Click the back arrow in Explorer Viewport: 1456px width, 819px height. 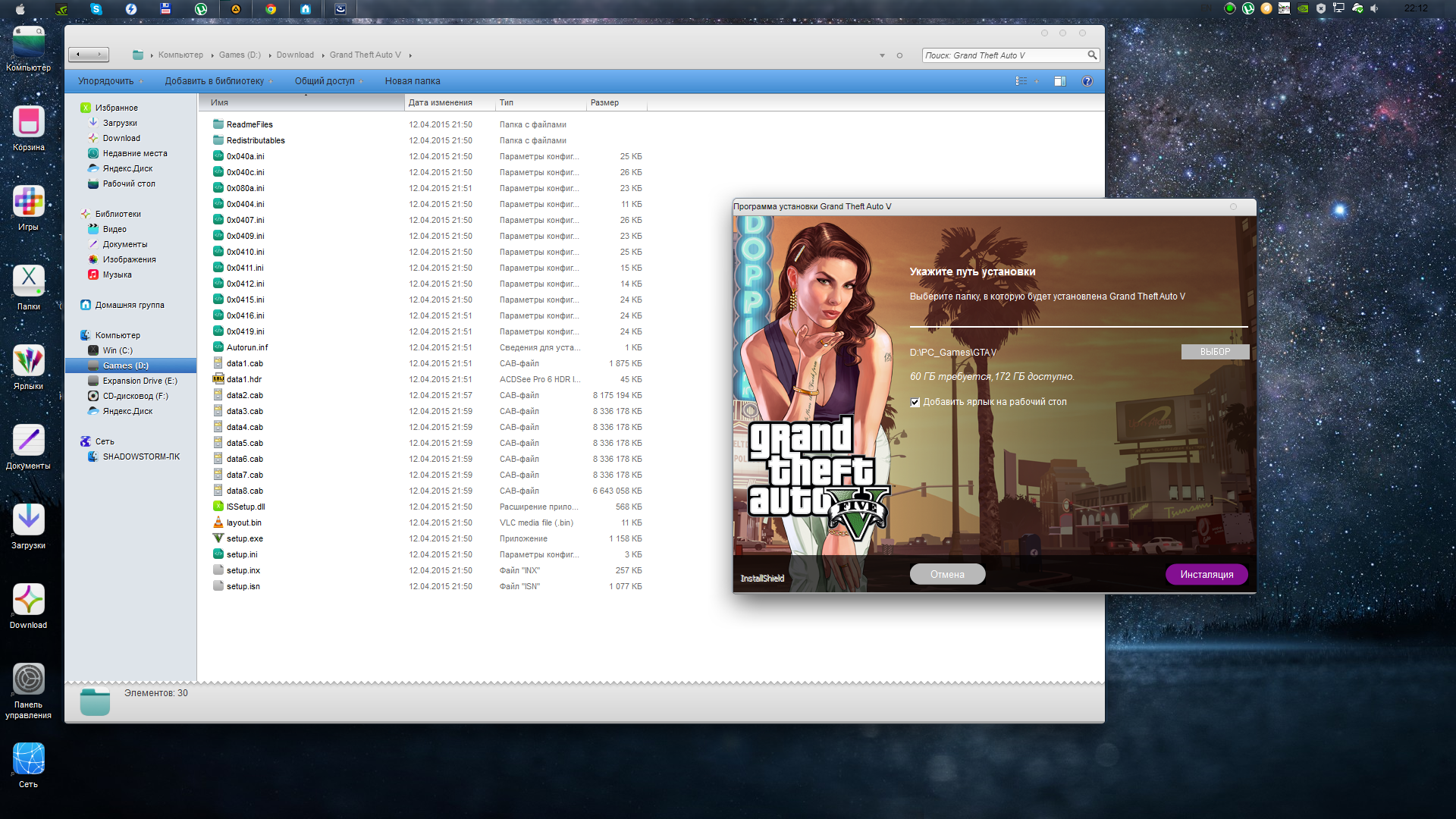pyautogui.click(x=78, y=55)
